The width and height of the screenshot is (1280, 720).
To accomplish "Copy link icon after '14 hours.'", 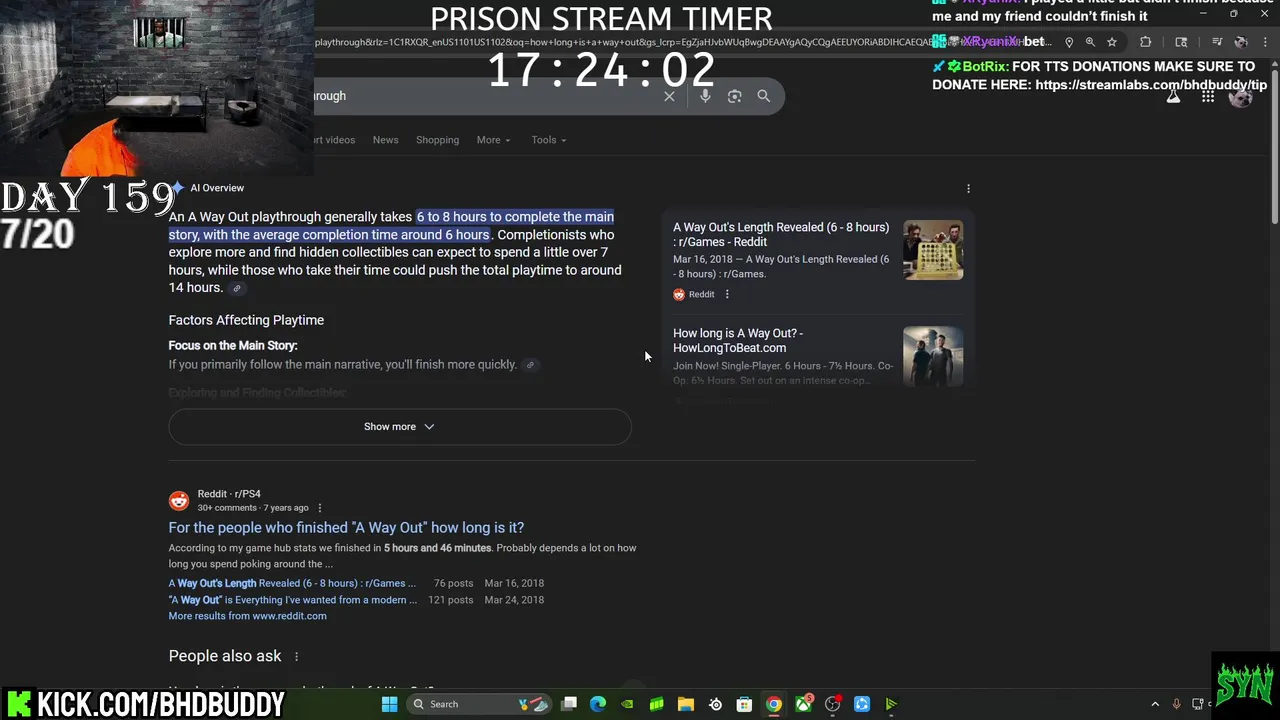I will (237, 288).
